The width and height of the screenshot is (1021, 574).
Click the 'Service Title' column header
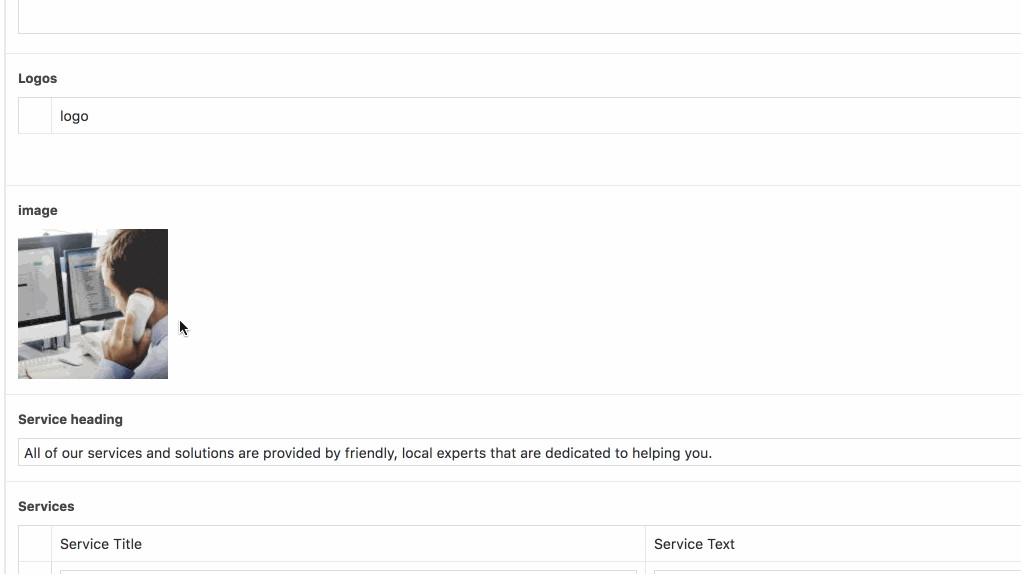101,544
